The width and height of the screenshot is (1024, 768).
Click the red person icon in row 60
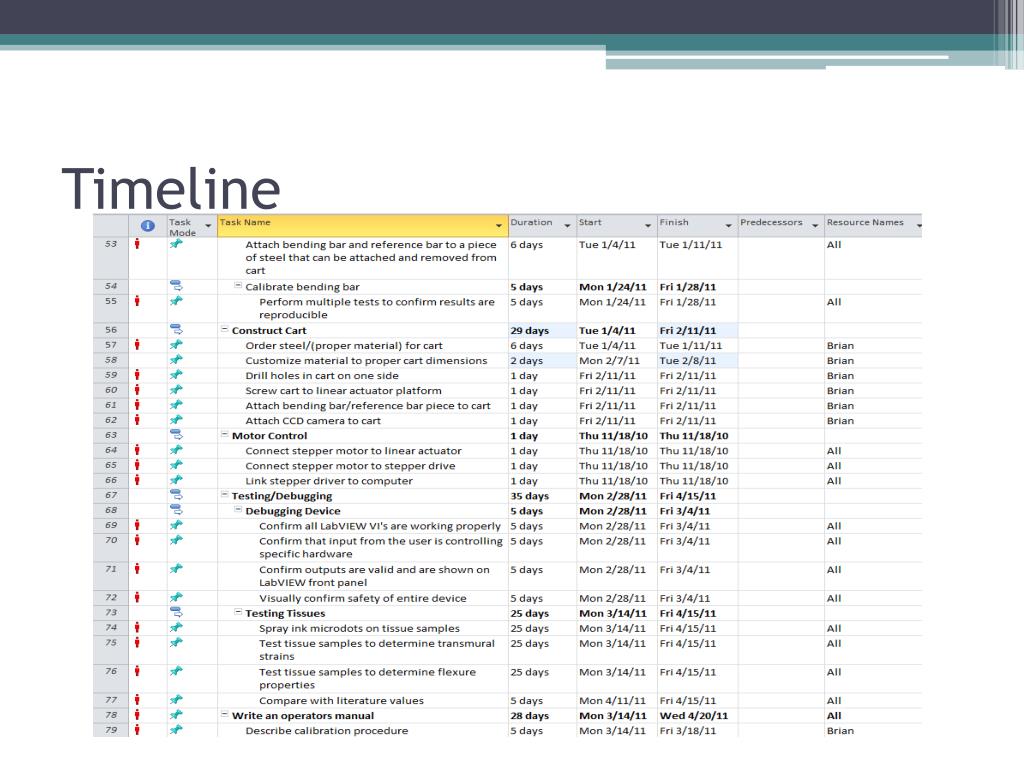tap(137, 389)
